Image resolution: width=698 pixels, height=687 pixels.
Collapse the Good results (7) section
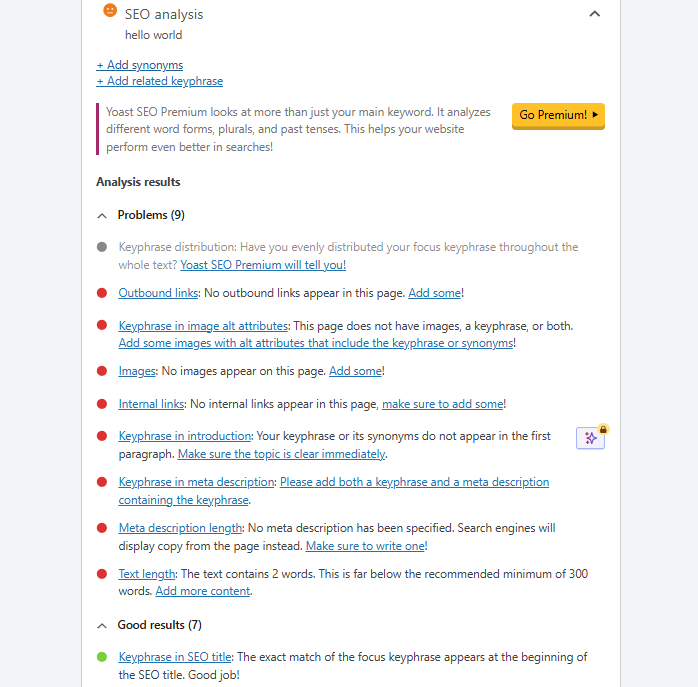coord(102,625)
